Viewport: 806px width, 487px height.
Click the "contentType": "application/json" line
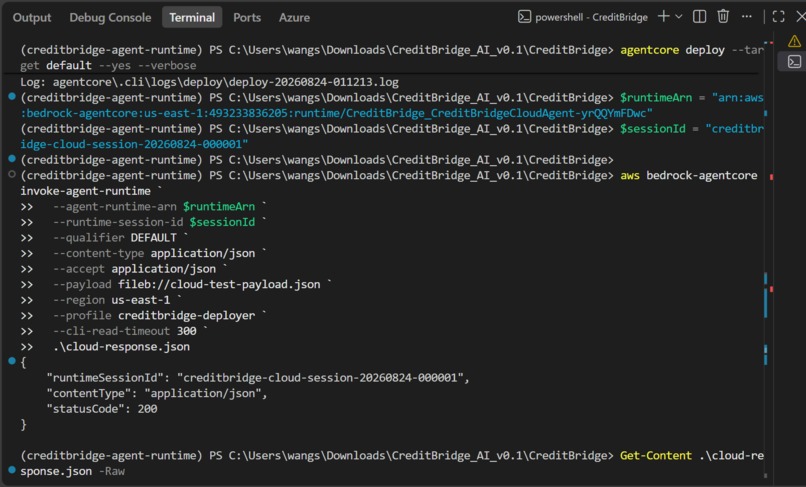157,393
